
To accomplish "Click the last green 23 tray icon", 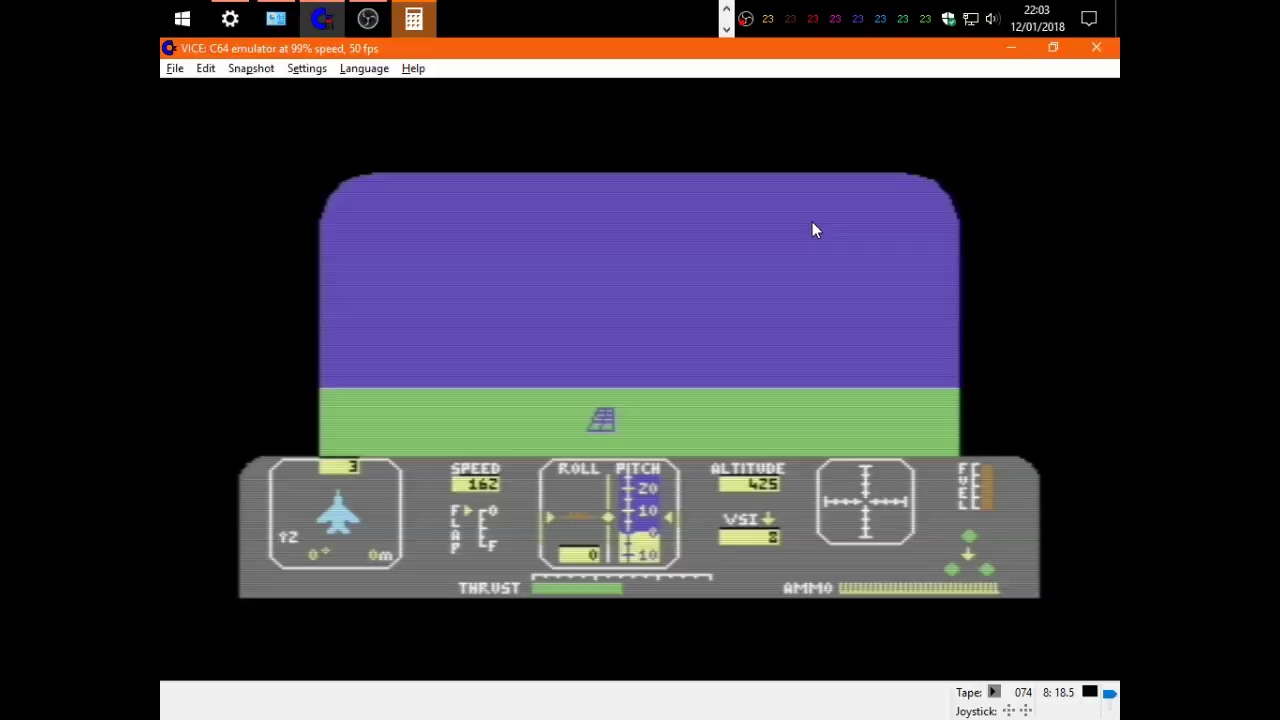I will tap(925, 19).
